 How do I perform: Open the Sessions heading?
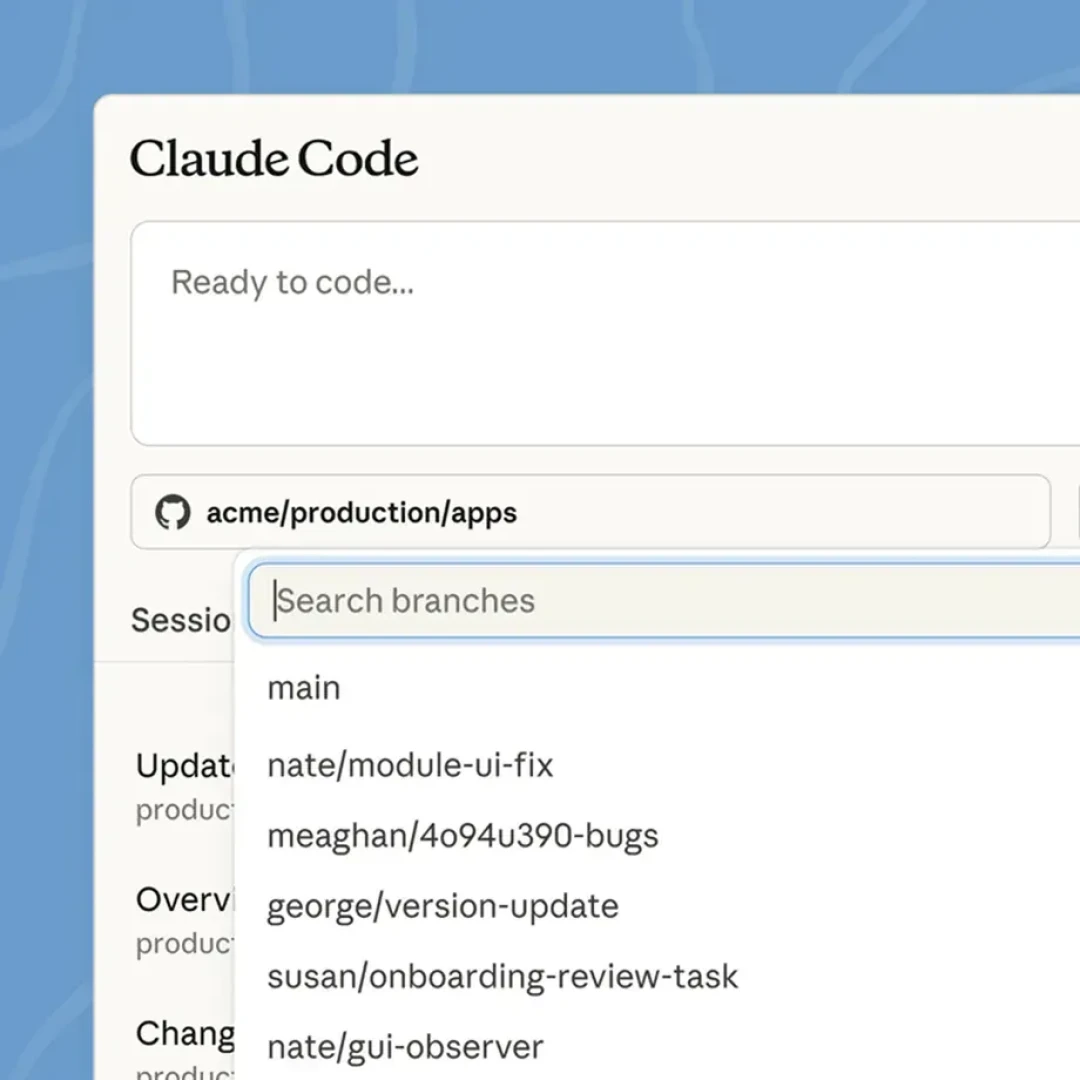(182, 620)
